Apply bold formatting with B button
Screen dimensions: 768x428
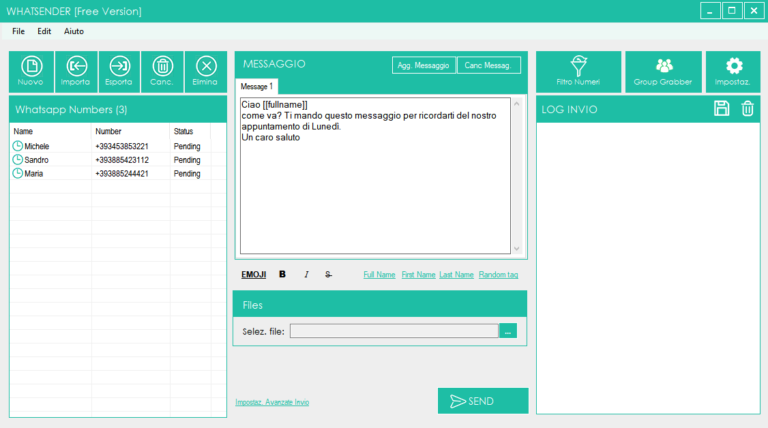point(282,274)
